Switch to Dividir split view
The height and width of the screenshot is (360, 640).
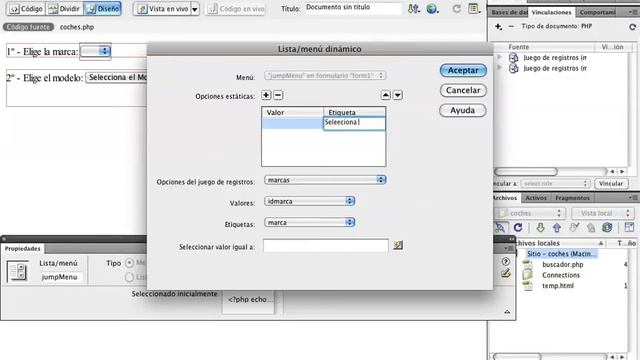pyautogui.click(x=64, y=9)
